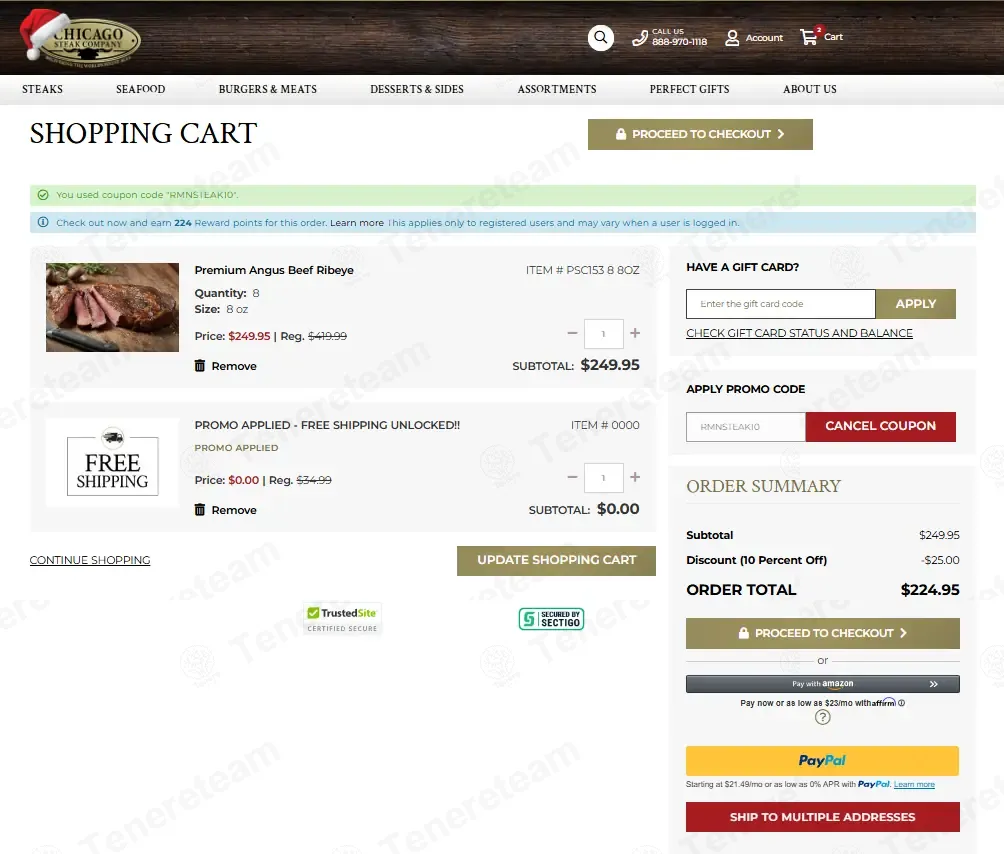The image size is (1004, 854).
Task: Focus the gift card code input
Action: pyautogui.click(x=781, y=304)
